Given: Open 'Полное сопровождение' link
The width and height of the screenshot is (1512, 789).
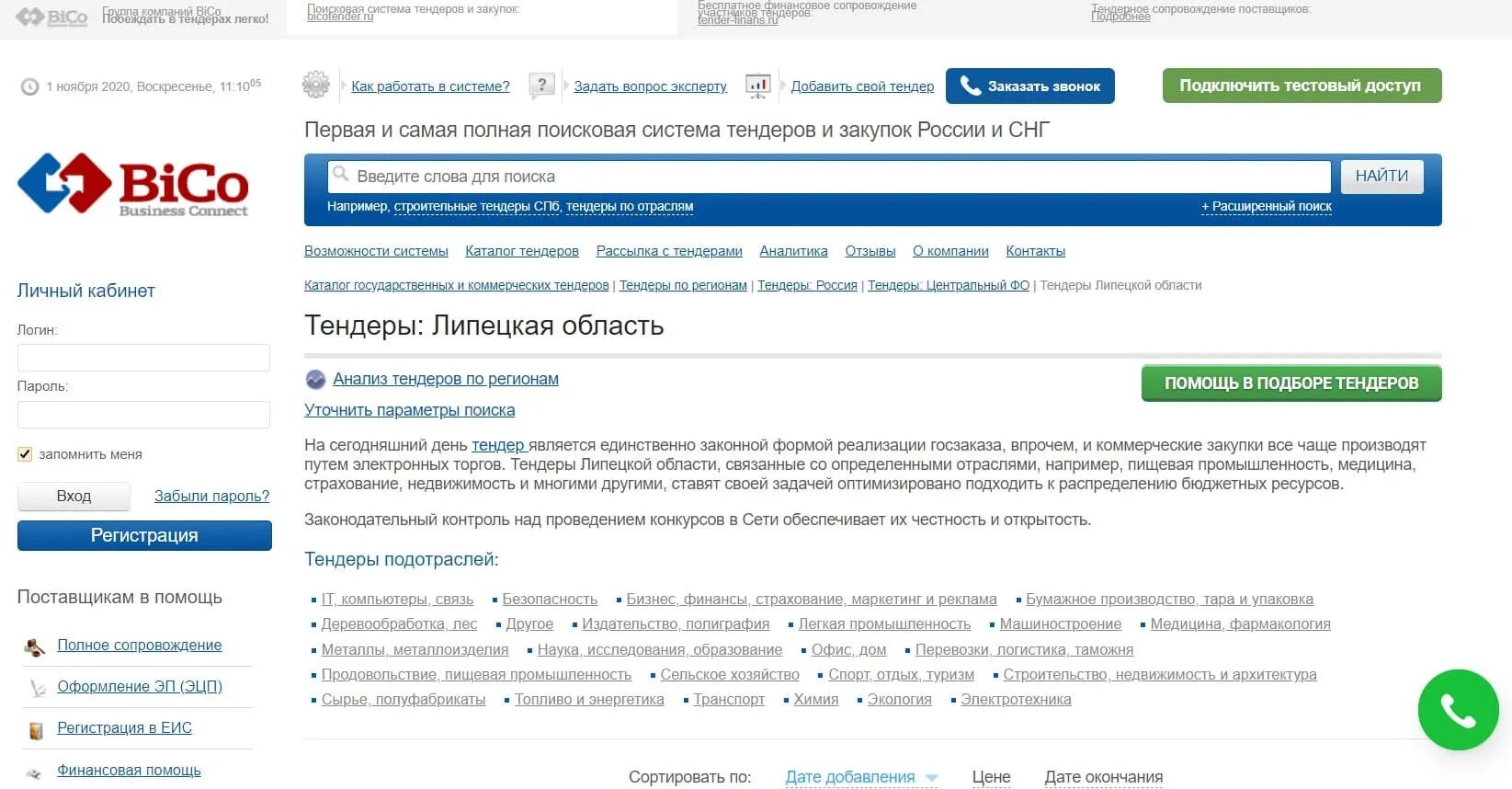Looking at the screenshot, I should [139, 646].
